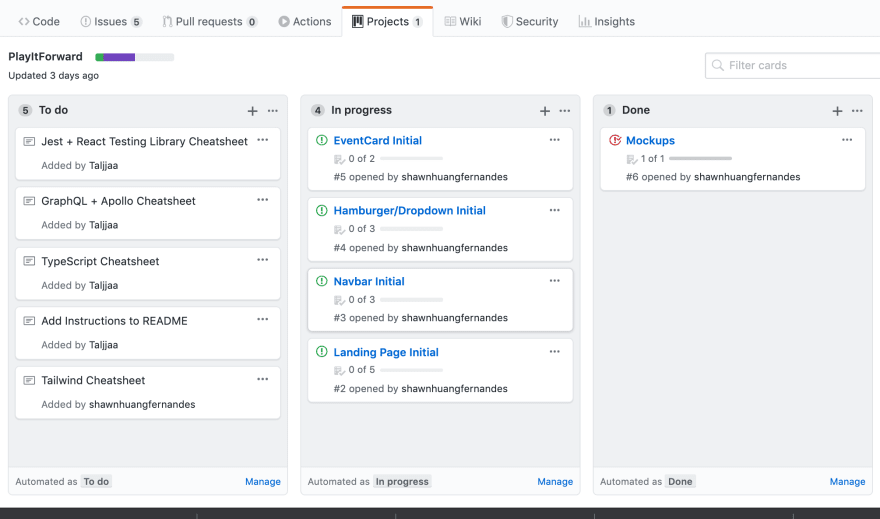Add a card to To do column
The width and height of the screenshot is (880, 519).
[253, 111]
